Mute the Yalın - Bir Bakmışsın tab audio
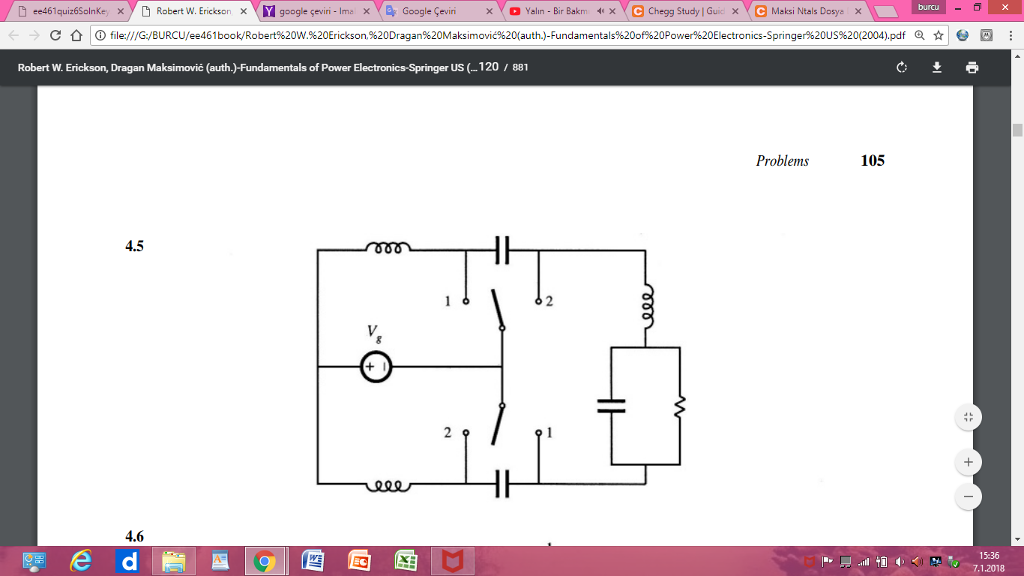 point(600,11)
